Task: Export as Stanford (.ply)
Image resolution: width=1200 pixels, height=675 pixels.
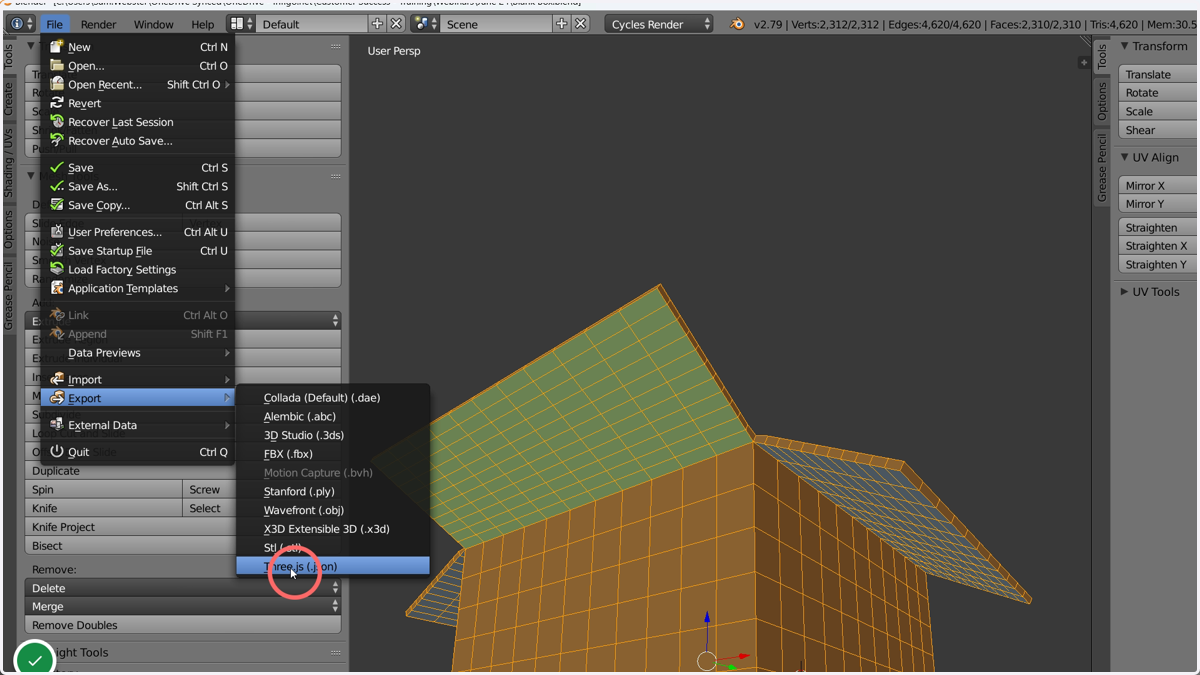Action: (333, 492)
